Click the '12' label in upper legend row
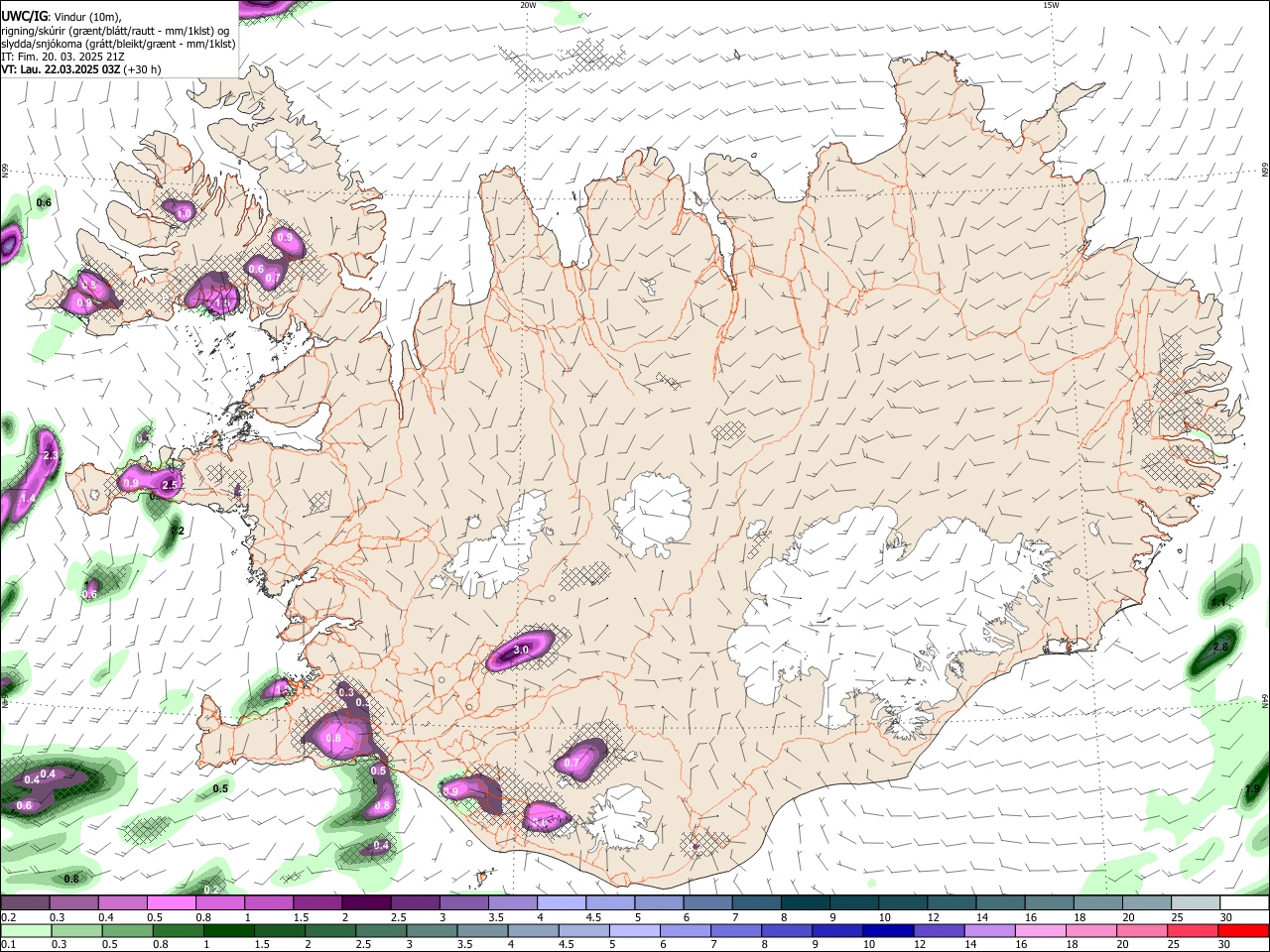The width and height of the screenshot is (1270, 952). coord(934,917)
